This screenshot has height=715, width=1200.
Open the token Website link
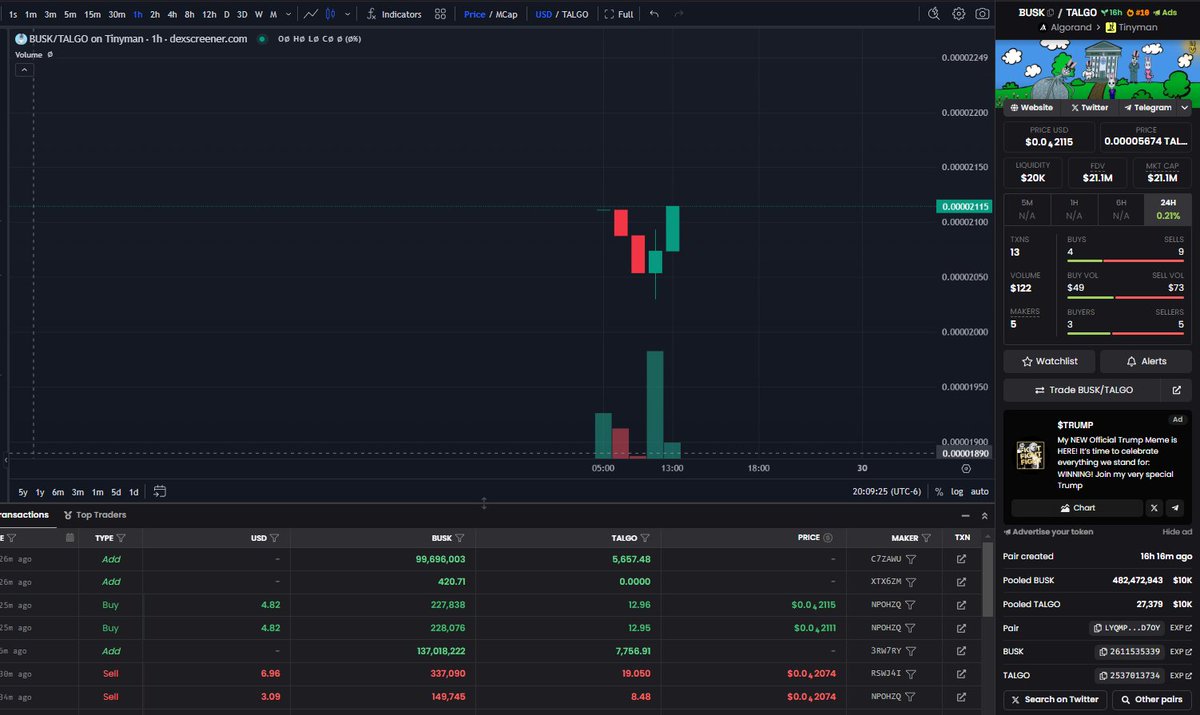(1031, 107)
